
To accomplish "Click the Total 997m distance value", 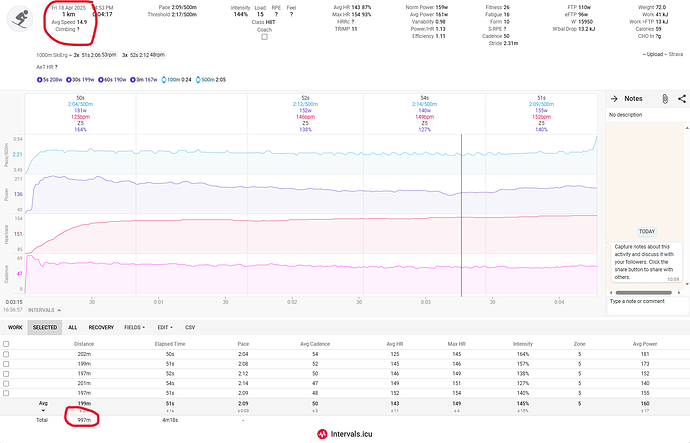I will click(84, 420).
